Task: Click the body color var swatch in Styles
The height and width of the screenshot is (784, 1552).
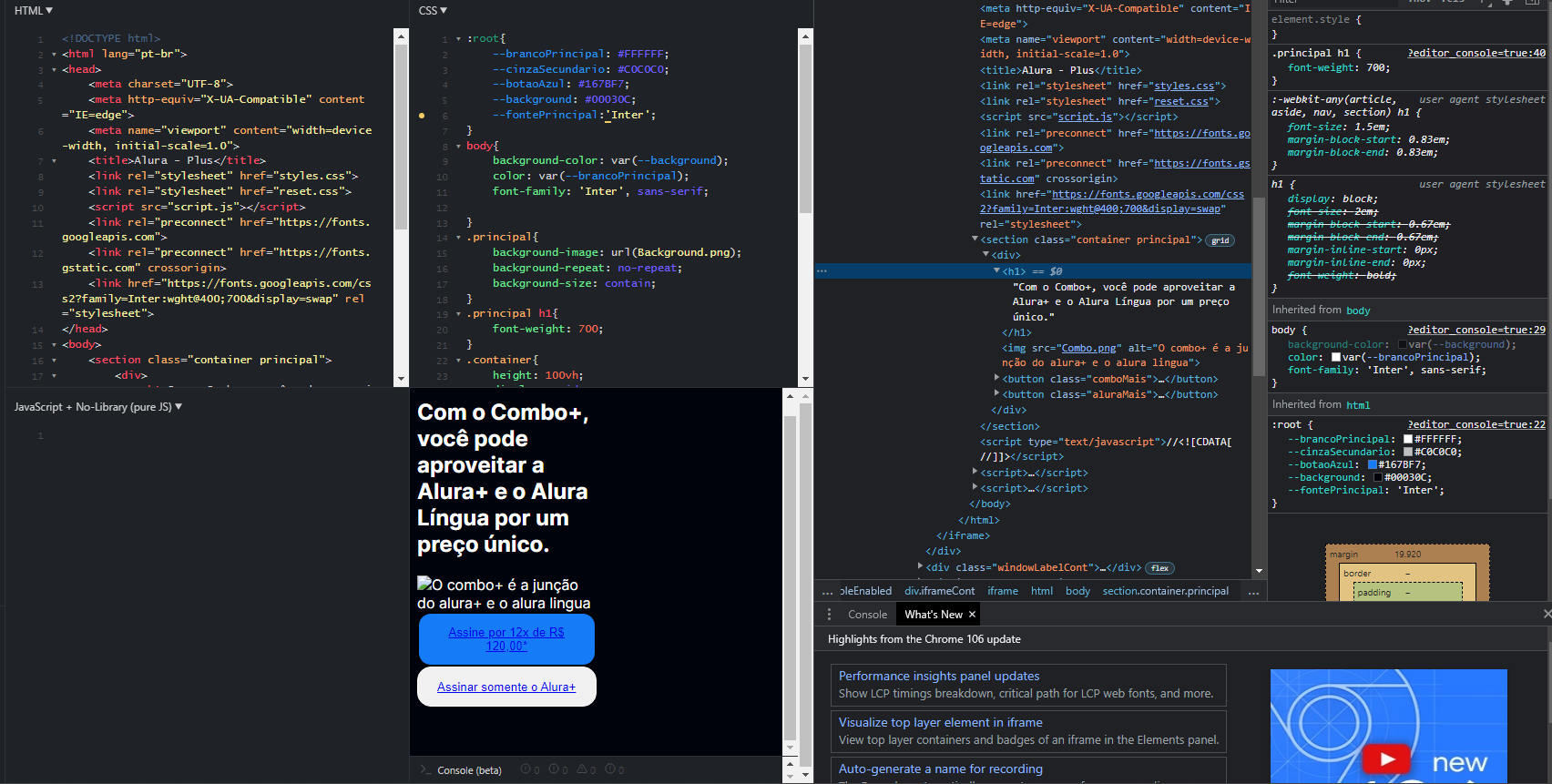Action: tap(1336, 357)
